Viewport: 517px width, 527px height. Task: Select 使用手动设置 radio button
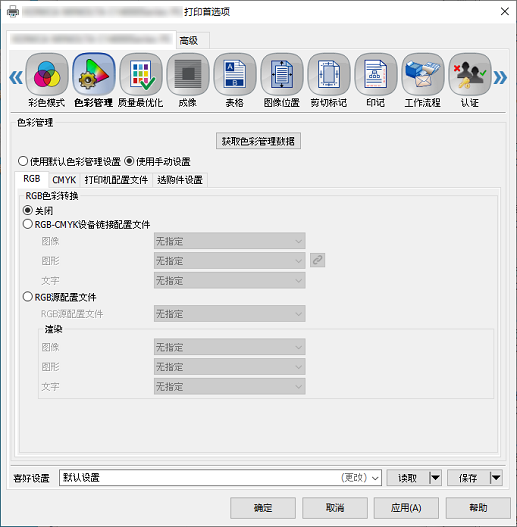pyautogui.click(x=129, y=161)
